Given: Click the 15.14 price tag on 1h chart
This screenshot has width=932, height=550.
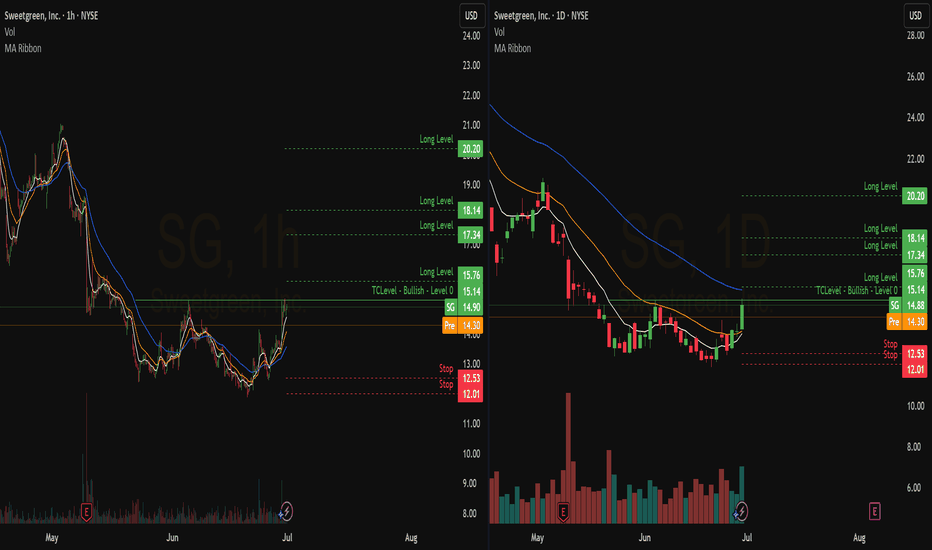Looking at the screenshot, I should coord(470,291).
